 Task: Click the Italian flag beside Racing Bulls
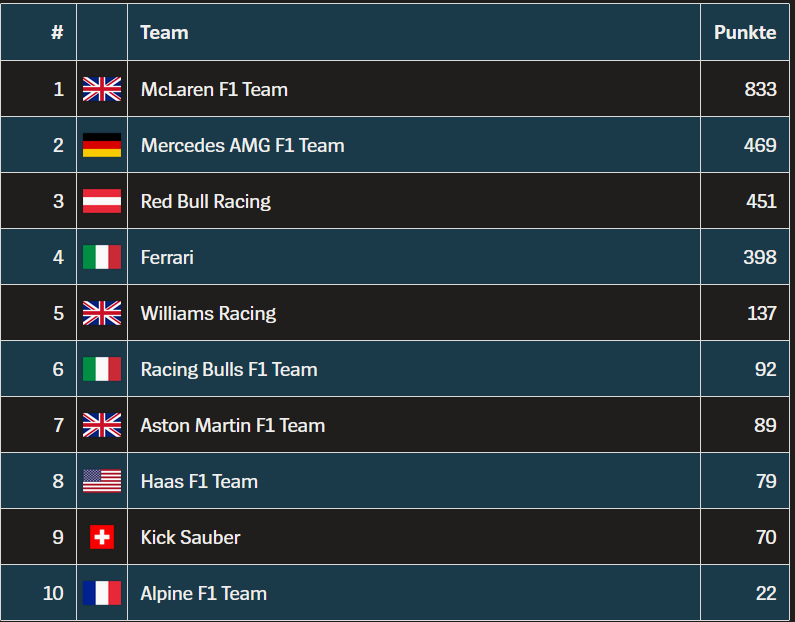tap(102, 369)
